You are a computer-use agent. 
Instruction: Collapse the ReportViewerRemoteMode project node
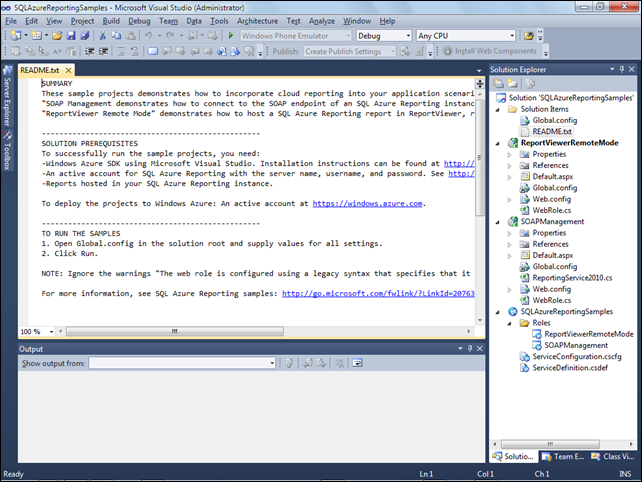[498, 143]
